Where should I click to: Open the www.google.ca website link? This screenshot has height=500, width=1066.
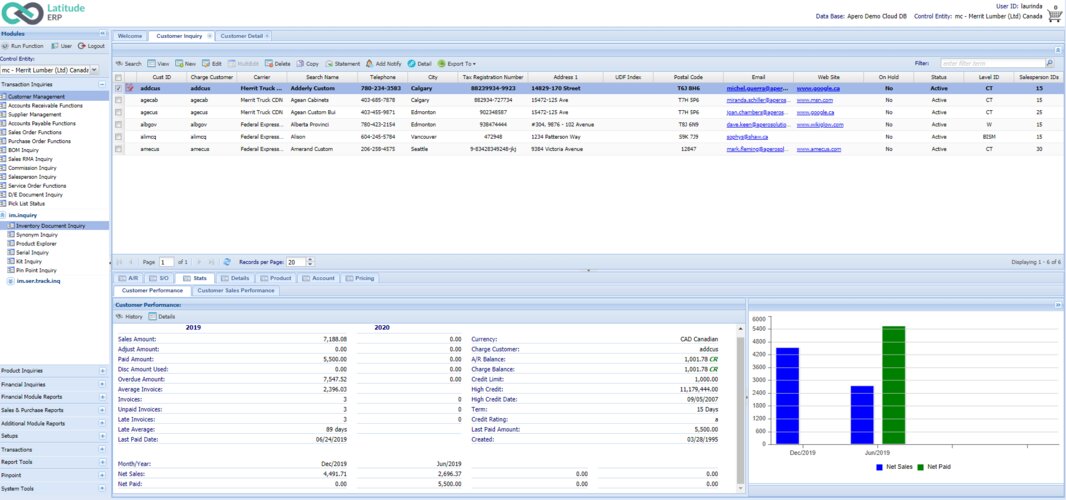pyautogui.click(x=817, y=88)
